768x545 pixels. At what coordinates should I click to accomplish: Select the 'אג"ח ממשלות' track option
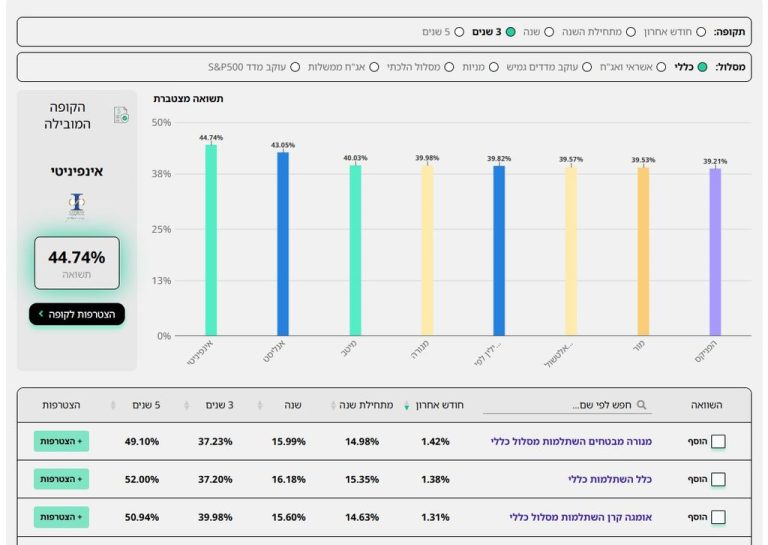(374, 67)
